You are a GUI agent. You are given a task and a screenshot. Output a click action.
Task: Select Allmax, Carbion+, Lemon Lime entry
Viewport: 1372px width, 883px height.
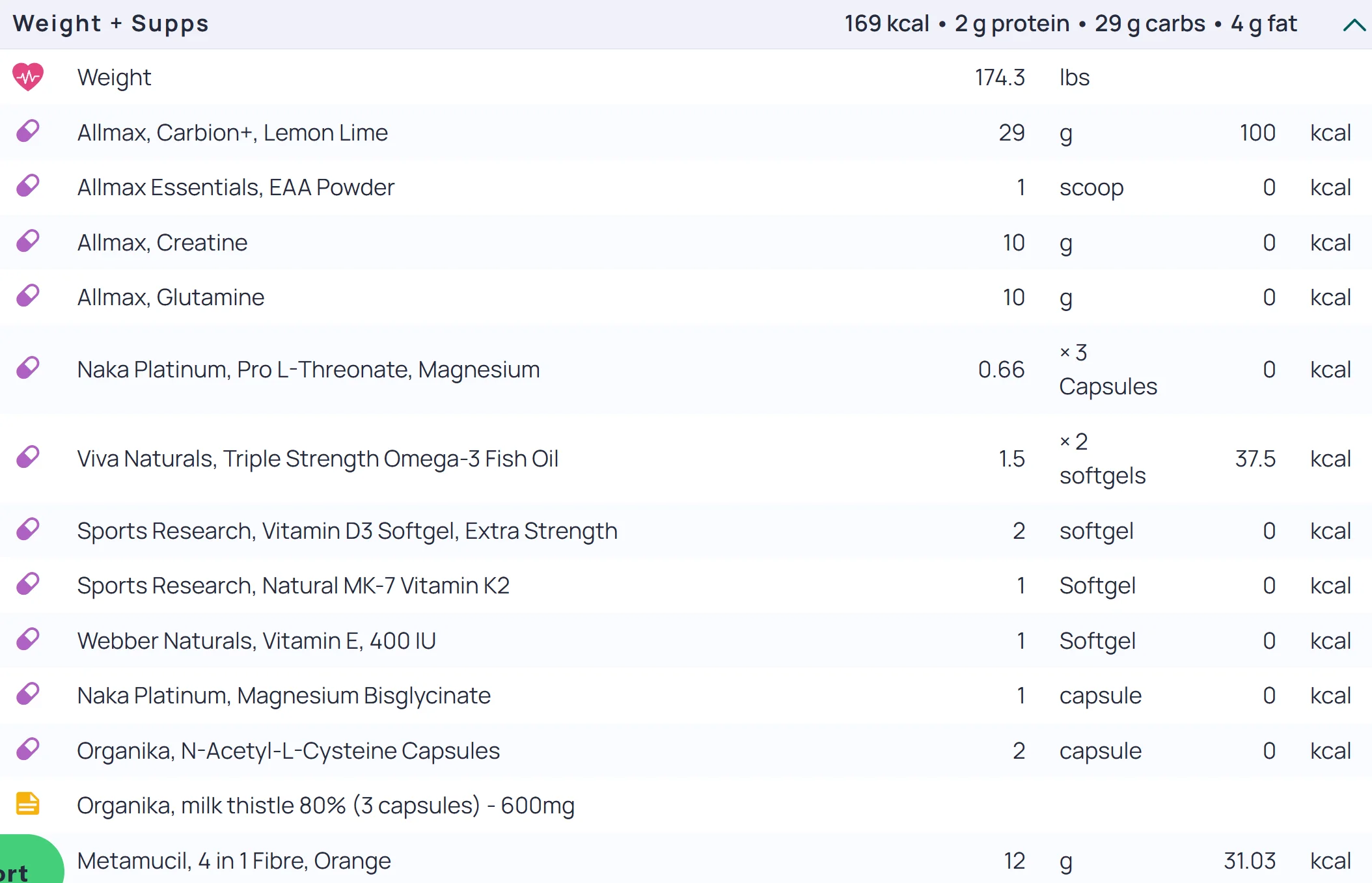[232, 133]
